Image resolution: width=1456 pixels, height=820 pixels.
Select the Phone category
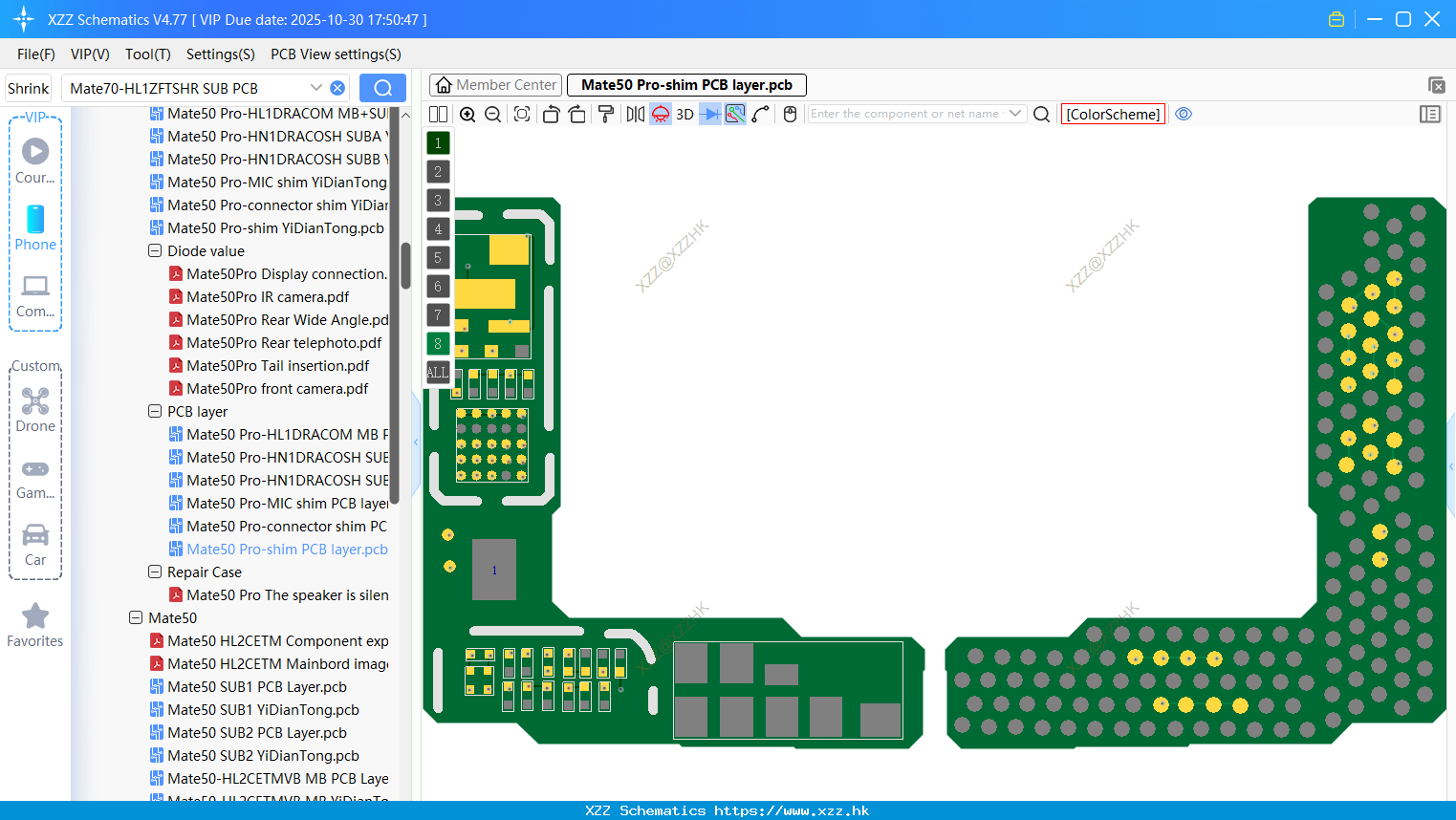(x=35, y=227)
